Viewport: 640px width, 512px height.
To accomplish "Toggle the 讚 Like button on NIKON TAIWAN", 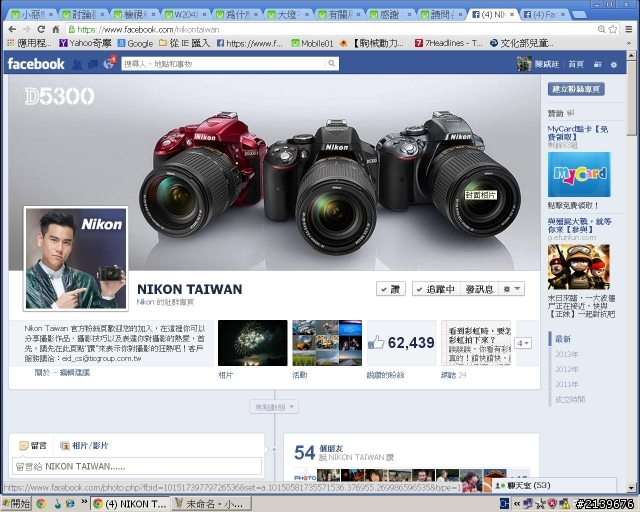I will (391, 289).
